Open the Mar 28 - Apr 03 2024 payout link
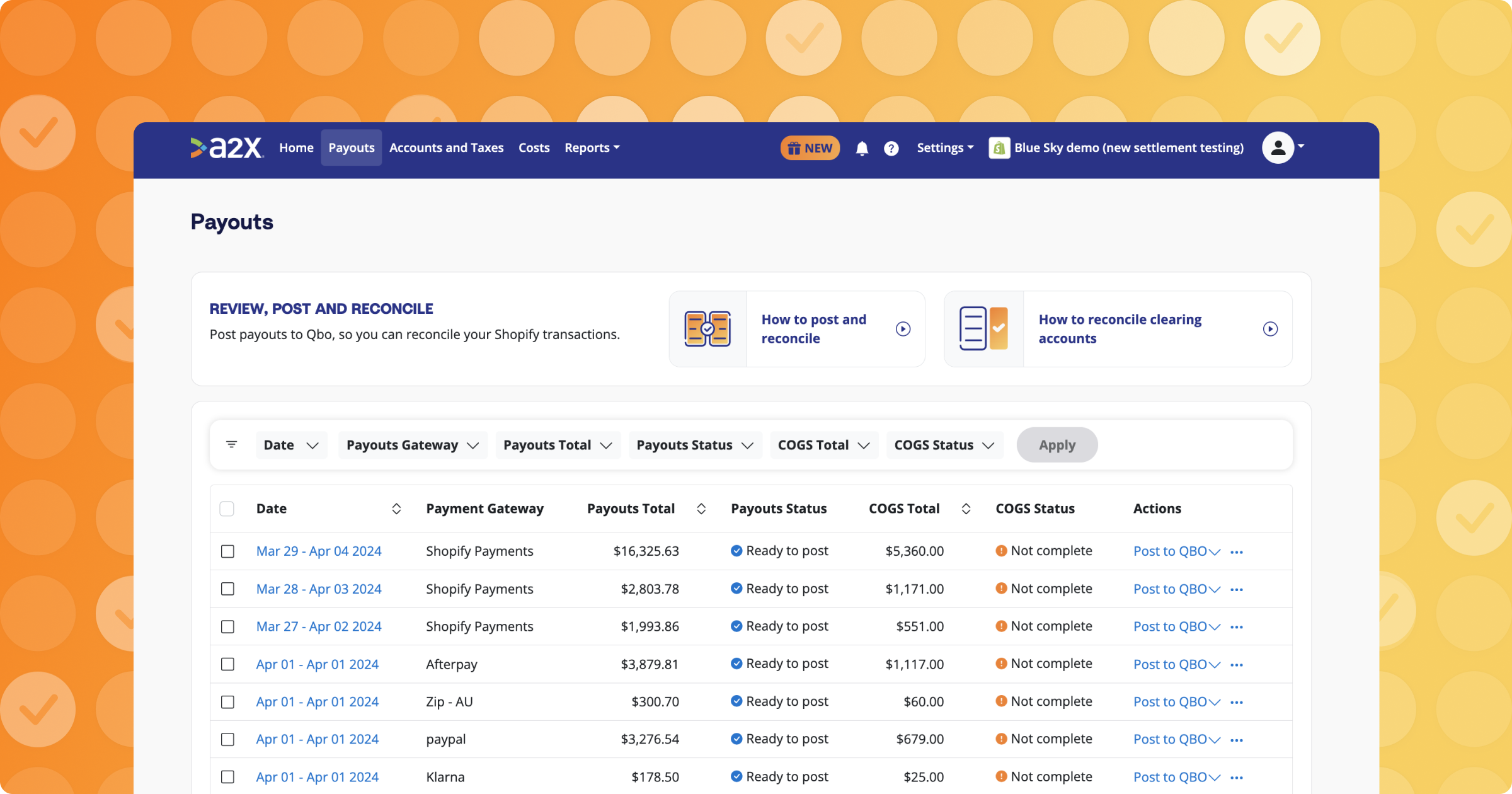The image size is (1512, 794). (319, 589)
